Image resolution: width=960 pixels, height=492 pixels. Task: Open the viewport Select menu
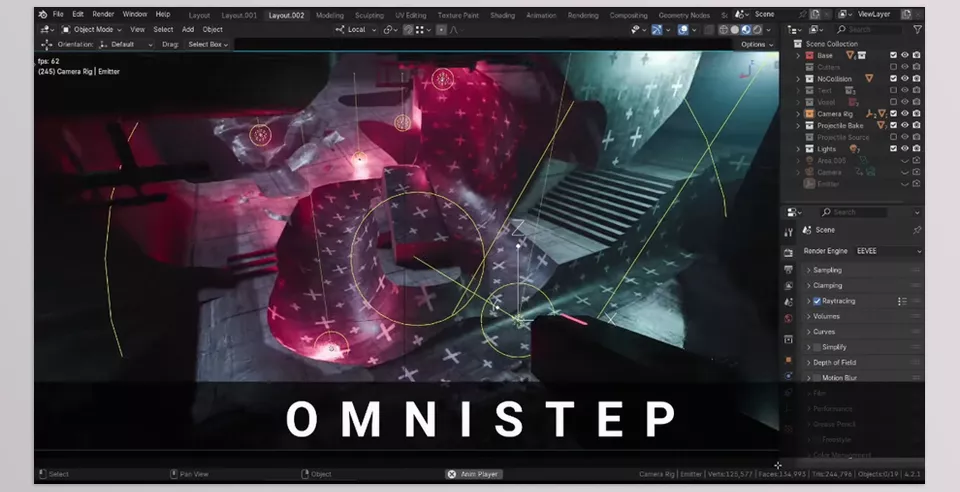click(x=163, y=29)
